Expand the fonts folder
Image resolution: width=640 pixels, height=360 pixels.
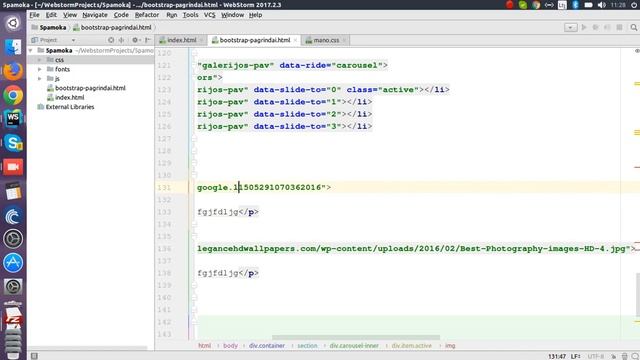(40, 69)
